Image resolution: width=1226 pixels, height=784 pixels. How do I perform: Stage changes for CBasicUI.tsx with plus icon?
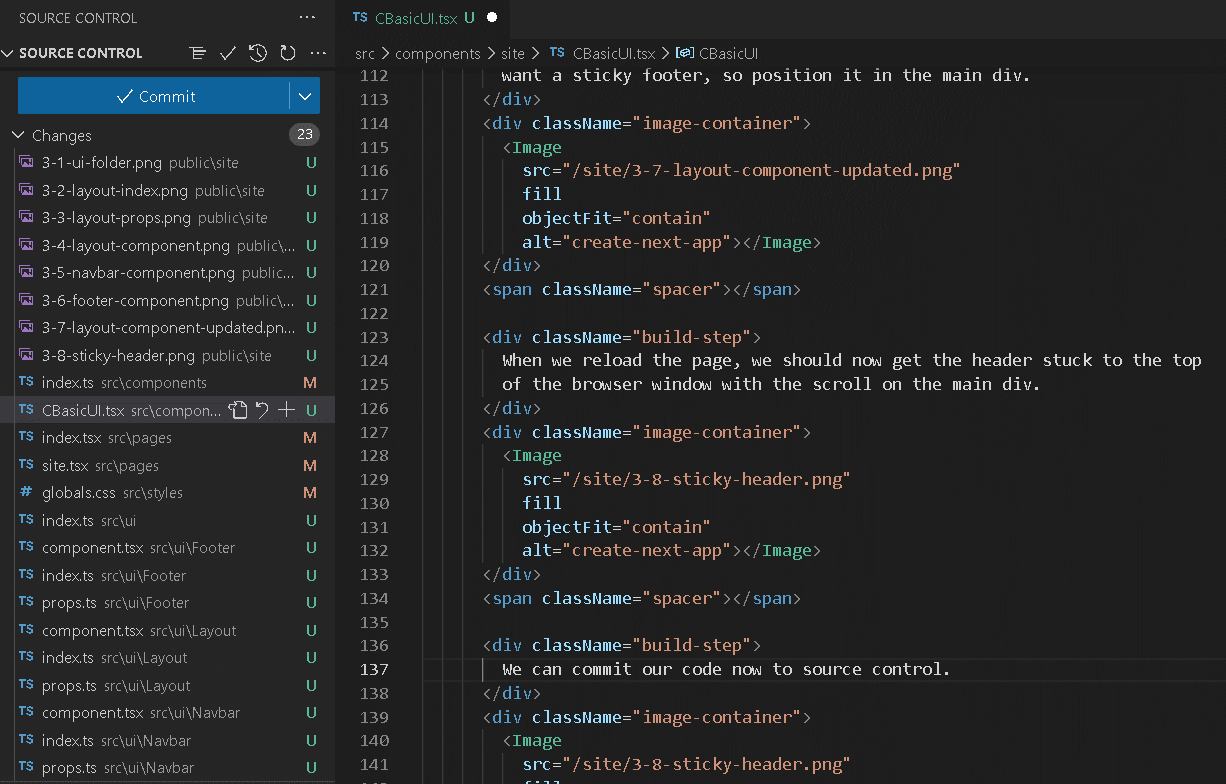pos(287,410)
